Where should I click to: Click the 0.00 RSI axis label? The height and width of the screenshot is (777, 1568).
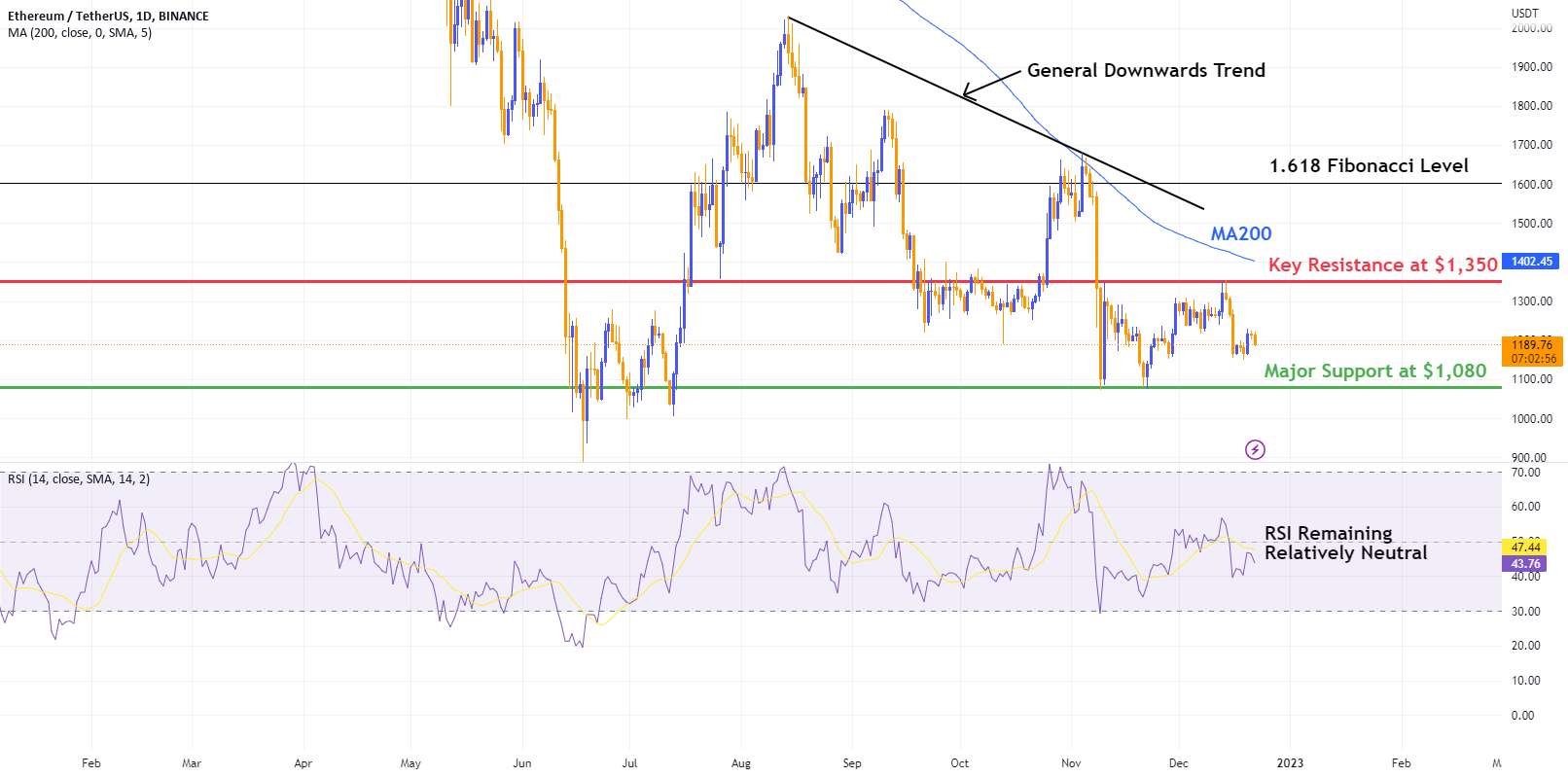coord(1522,716)
